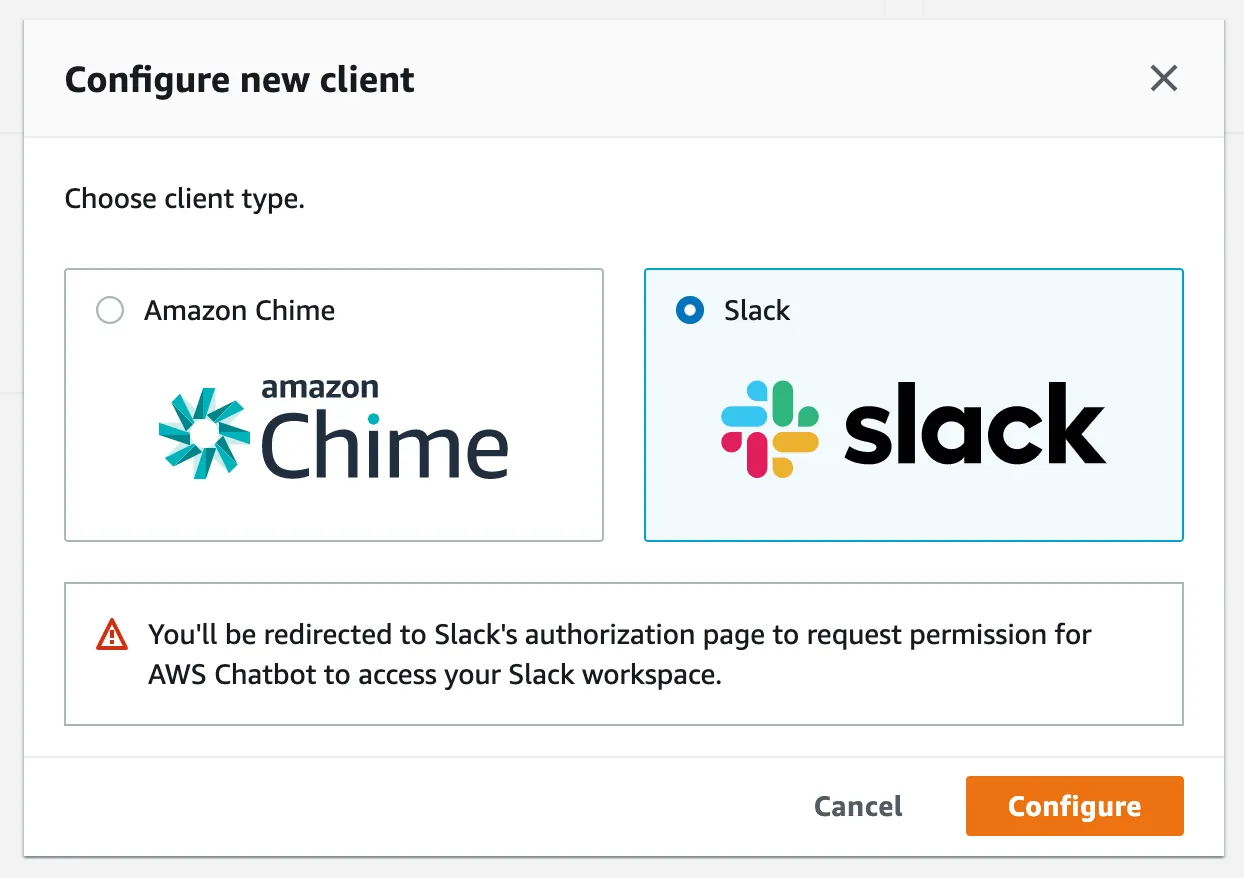Click the "Choose client type." instruction text
The width and height of the screenshot is (1244, 878).
[x=184, y=199]
